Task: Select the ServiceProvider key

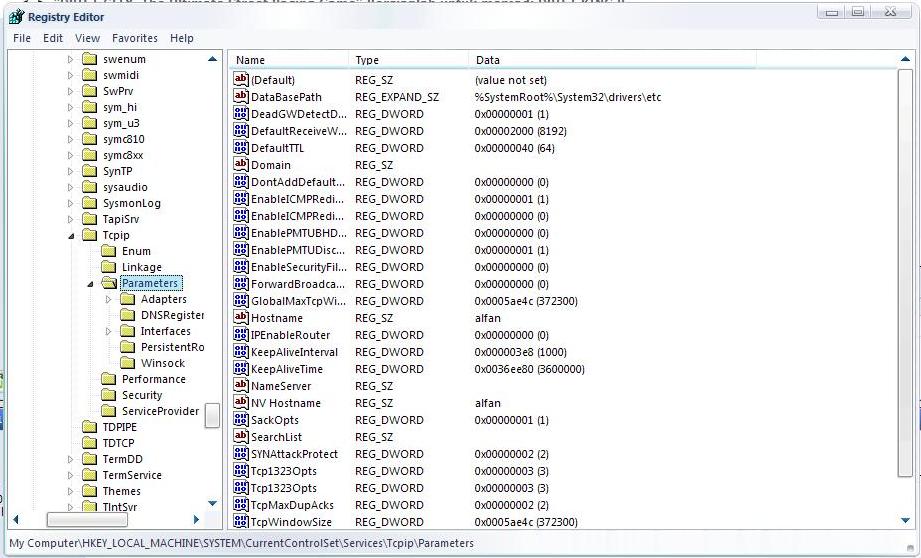Action: pos(160,411)
